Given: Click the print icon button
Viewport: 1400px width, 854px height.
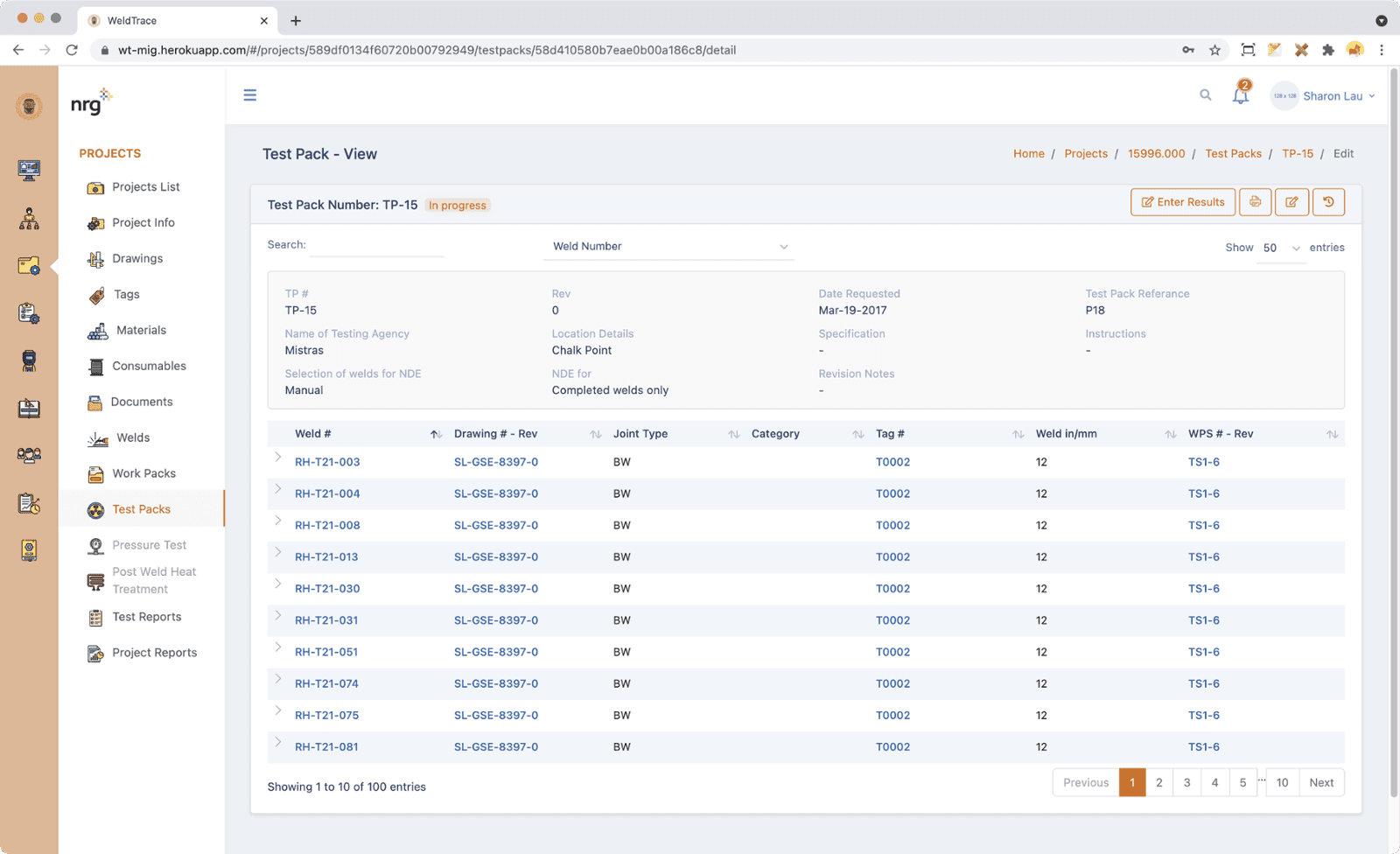Looking at the screenshot, I should click(1255, 202).
